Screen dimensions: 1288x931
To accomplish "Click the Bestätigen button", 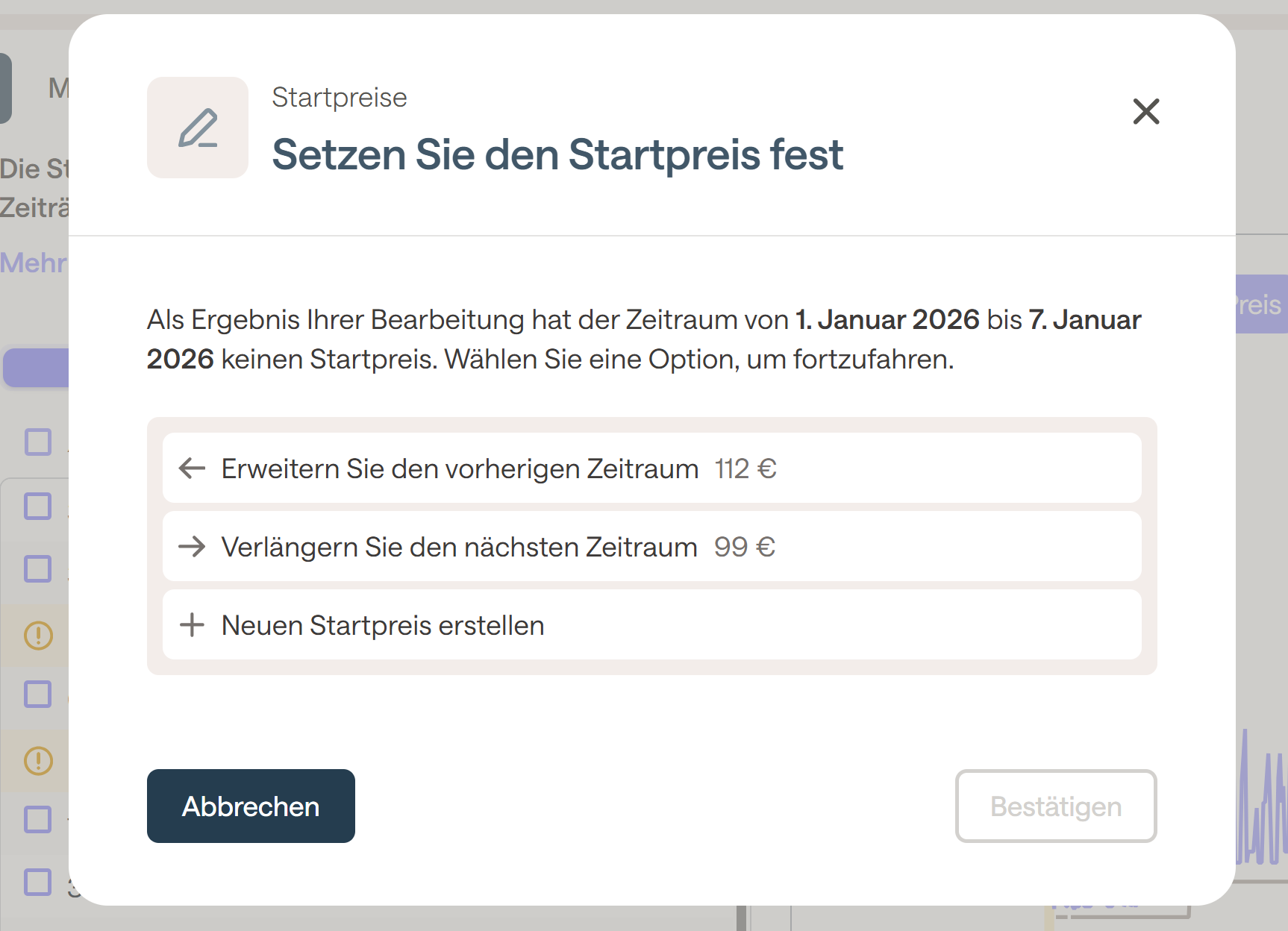I will coord(1056,806).
